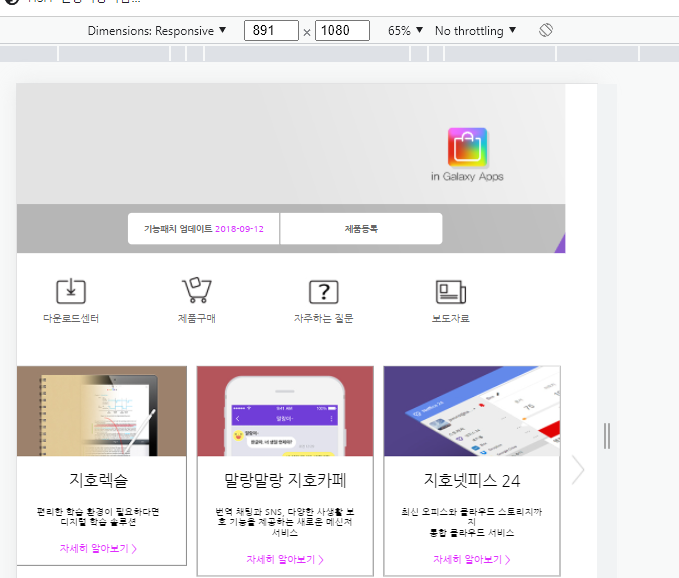The width and height of the screenshot is (679, 578).
Task: Click the 제품구매 label
Action: (x=197, y=318)
